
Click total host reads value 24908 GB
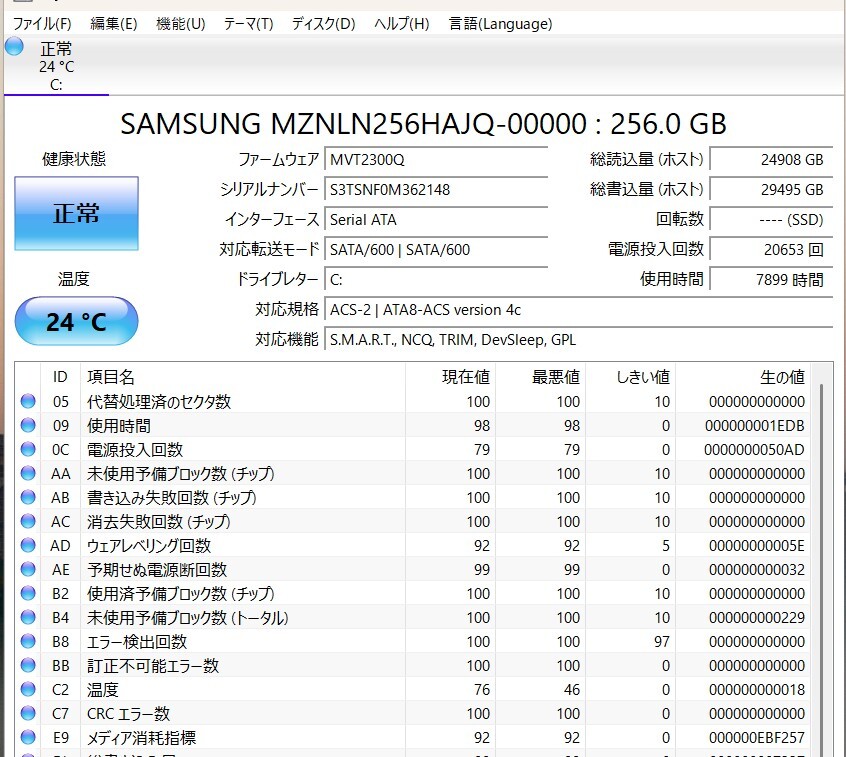(x=771, y=160)
